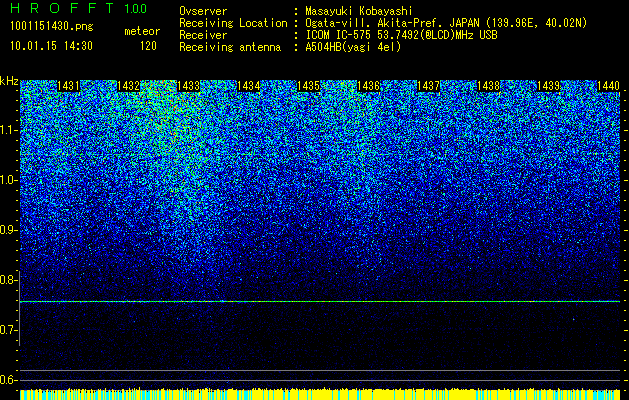The height and width of the screenshot is (400, 629).
Task: Click the 1439 time marker
Action: click(548, 86)
